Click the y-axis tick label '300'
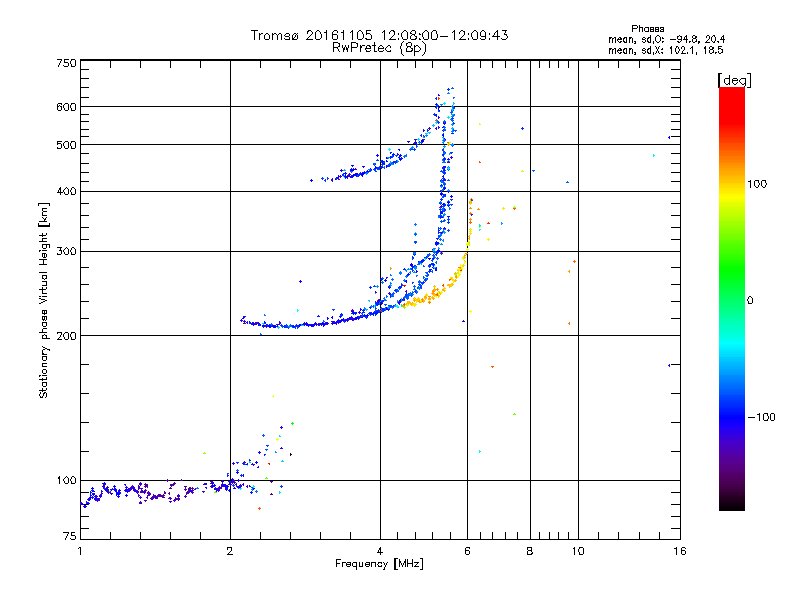This screenshot has width=800, height=600. pos(66,251)
